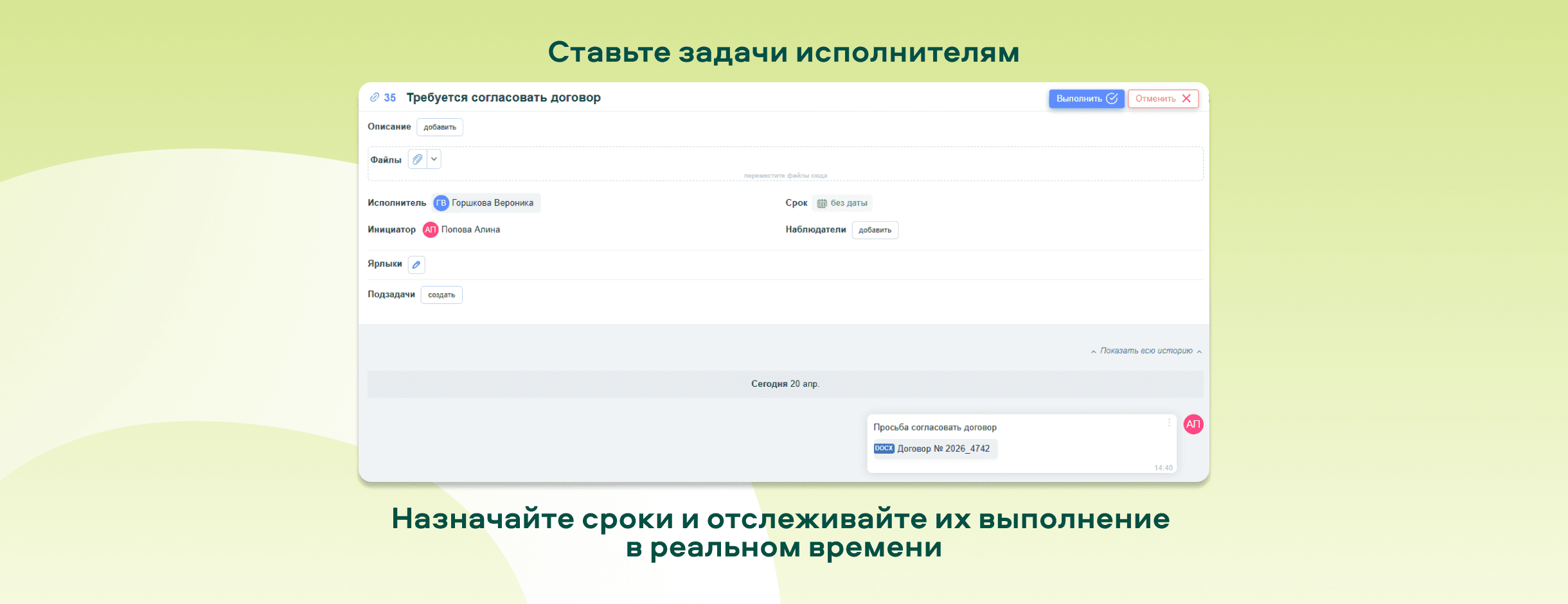Add a description with добавить button
Image resolution: width=1568 pixels, height=604 pixels.
coord(440,127)
